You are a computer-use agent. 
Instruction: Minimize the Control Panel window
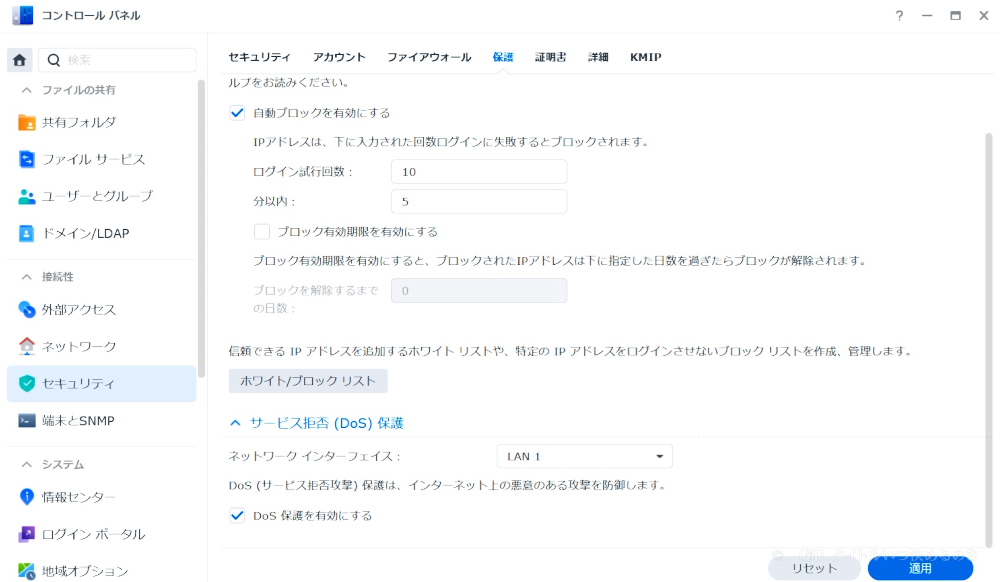pyautogui.click(x=927, y=16)
